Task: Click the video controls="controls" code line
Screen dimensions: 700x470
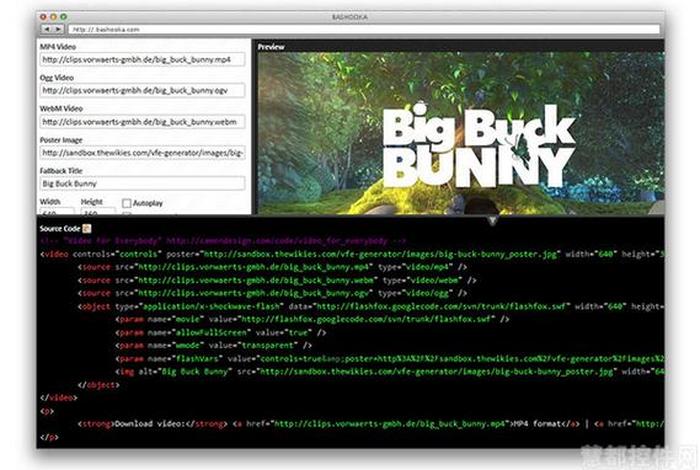Action: pyautogui.click(x=352, y=254)
